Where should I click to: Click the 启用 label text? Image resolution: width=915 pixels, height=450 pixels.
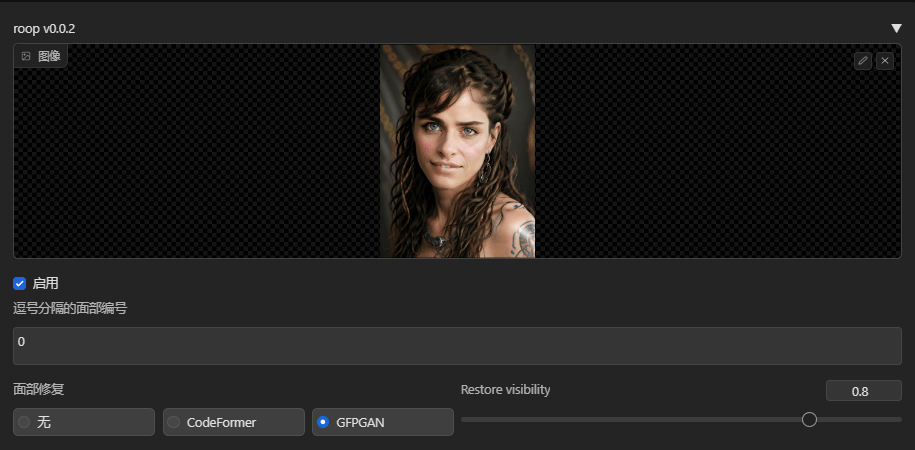click(46, 284)
